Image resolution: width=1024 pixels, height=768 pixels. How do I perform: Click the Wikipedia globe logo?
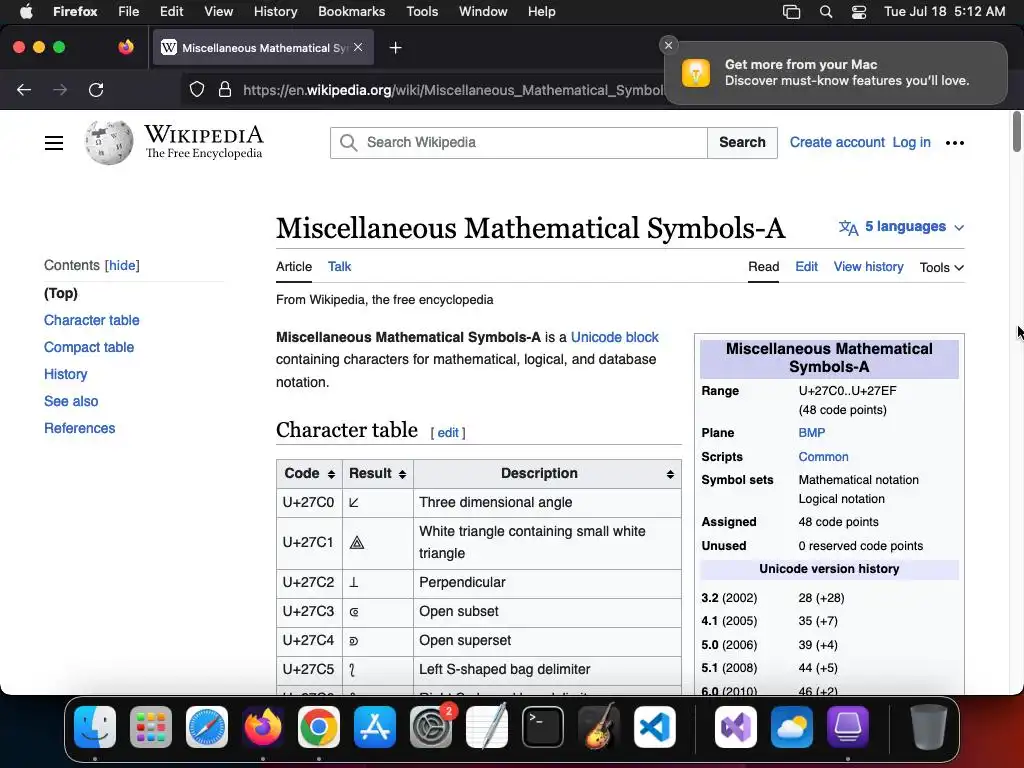(109, 142)
